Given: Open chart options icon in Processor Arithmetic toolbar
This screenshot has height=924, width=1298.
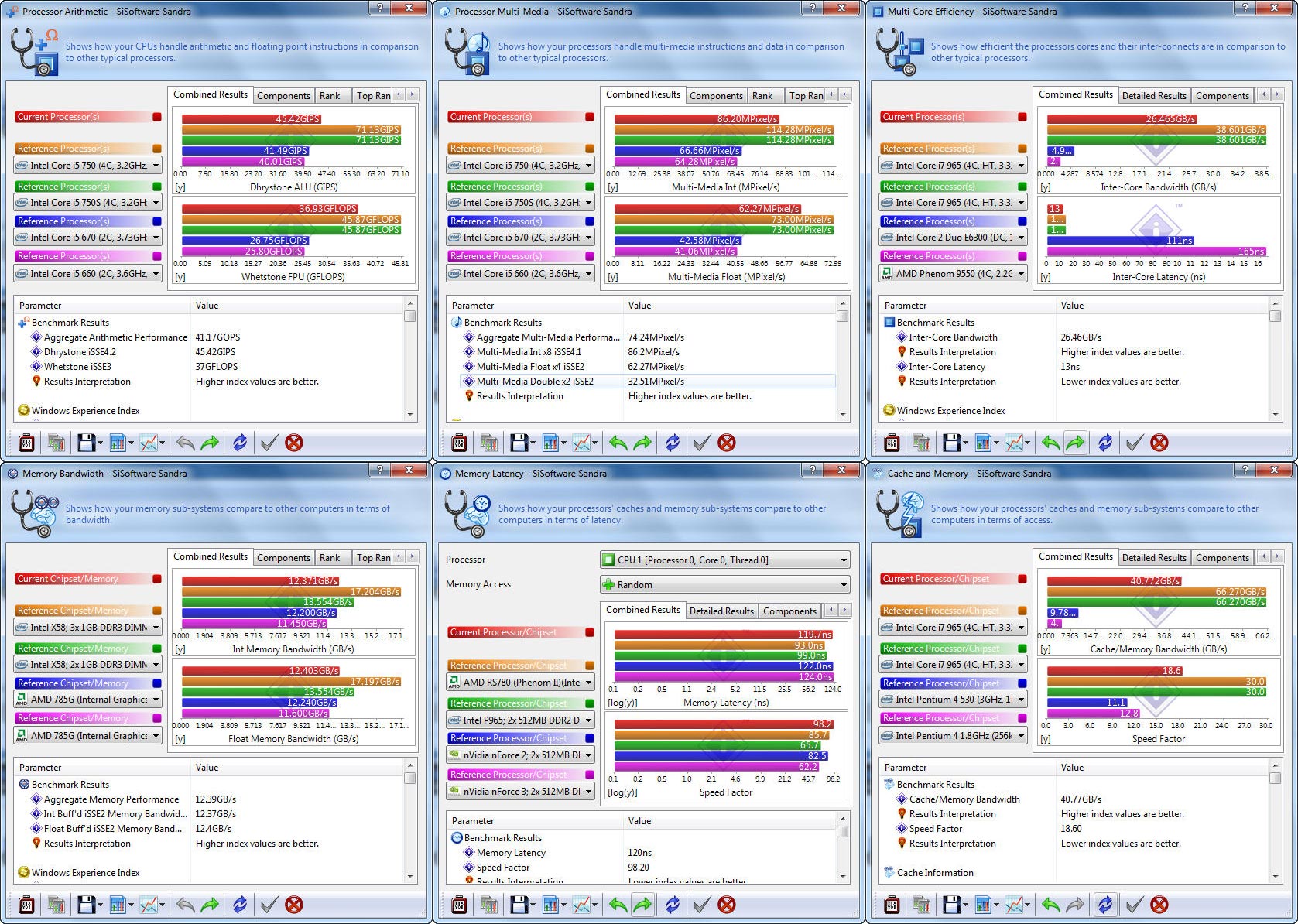Looking at the screenshot, I should tap(118, 443).
